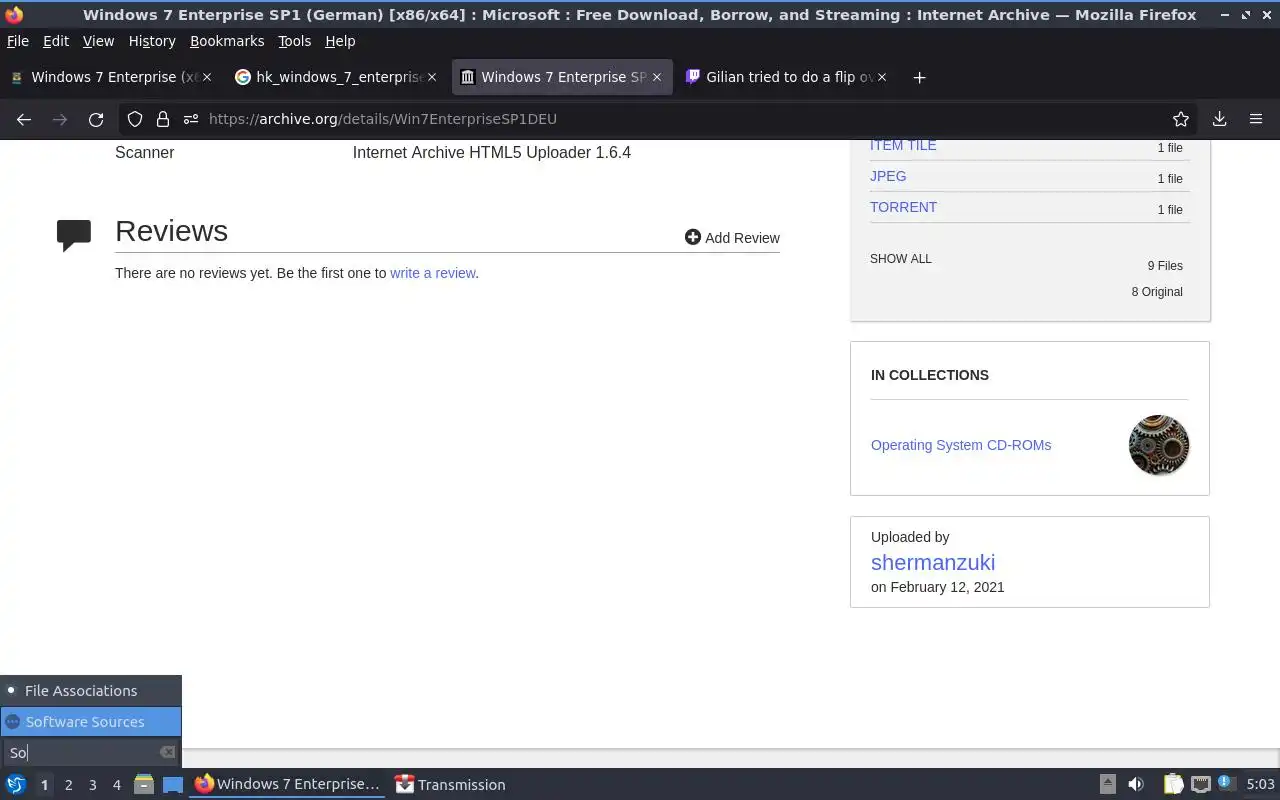Viewport: 1280px width, 800px height.
Task: Click the show desktop panel icon
Action: 172,785
